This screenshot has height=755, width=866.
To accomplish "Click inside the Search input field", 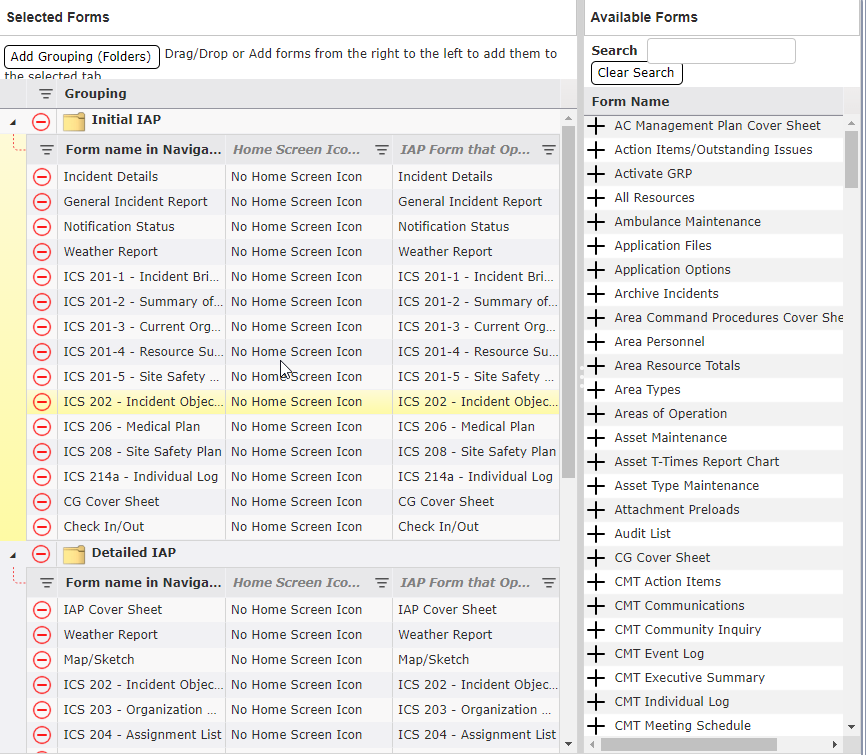I will (721, 50).
